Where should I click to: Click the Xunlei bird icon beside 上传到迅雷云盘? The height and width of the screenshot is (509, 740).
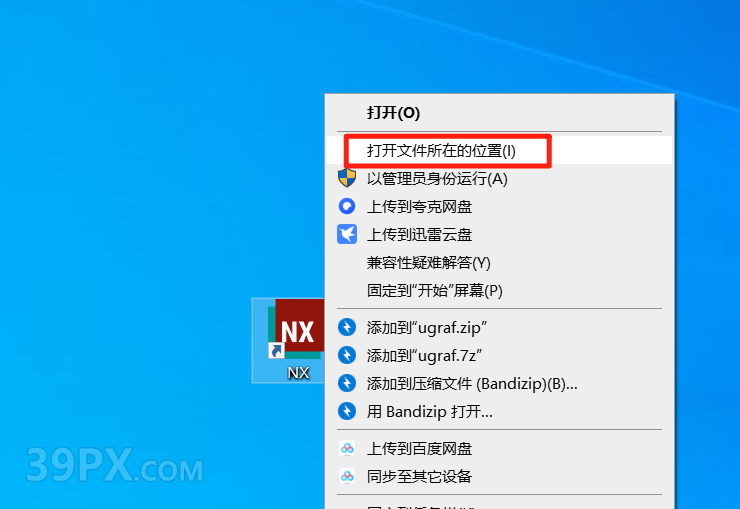(x=347, y=234)
